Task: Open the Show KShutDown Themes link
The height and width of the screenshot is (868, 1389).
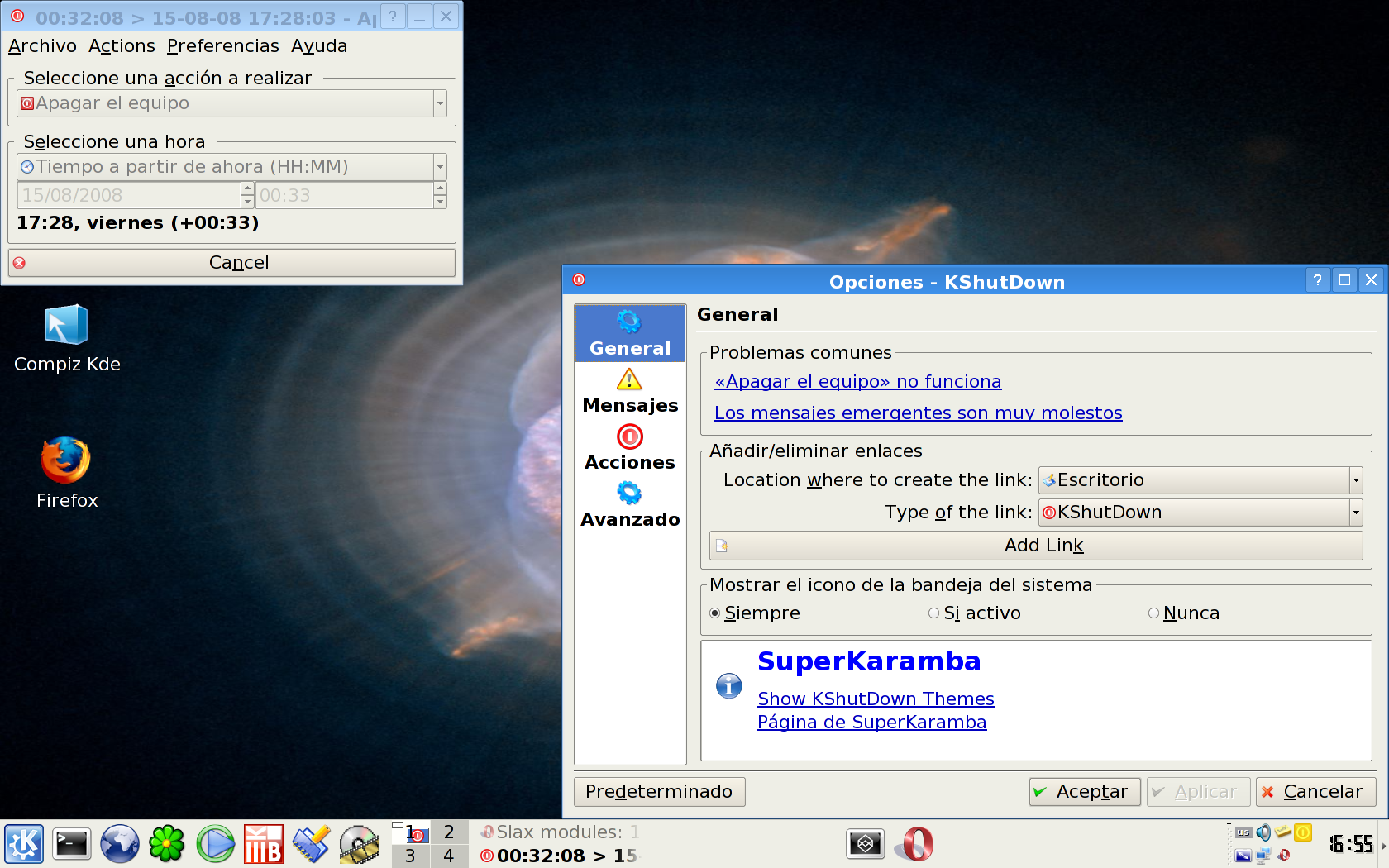Action: [x=876, y=699]
